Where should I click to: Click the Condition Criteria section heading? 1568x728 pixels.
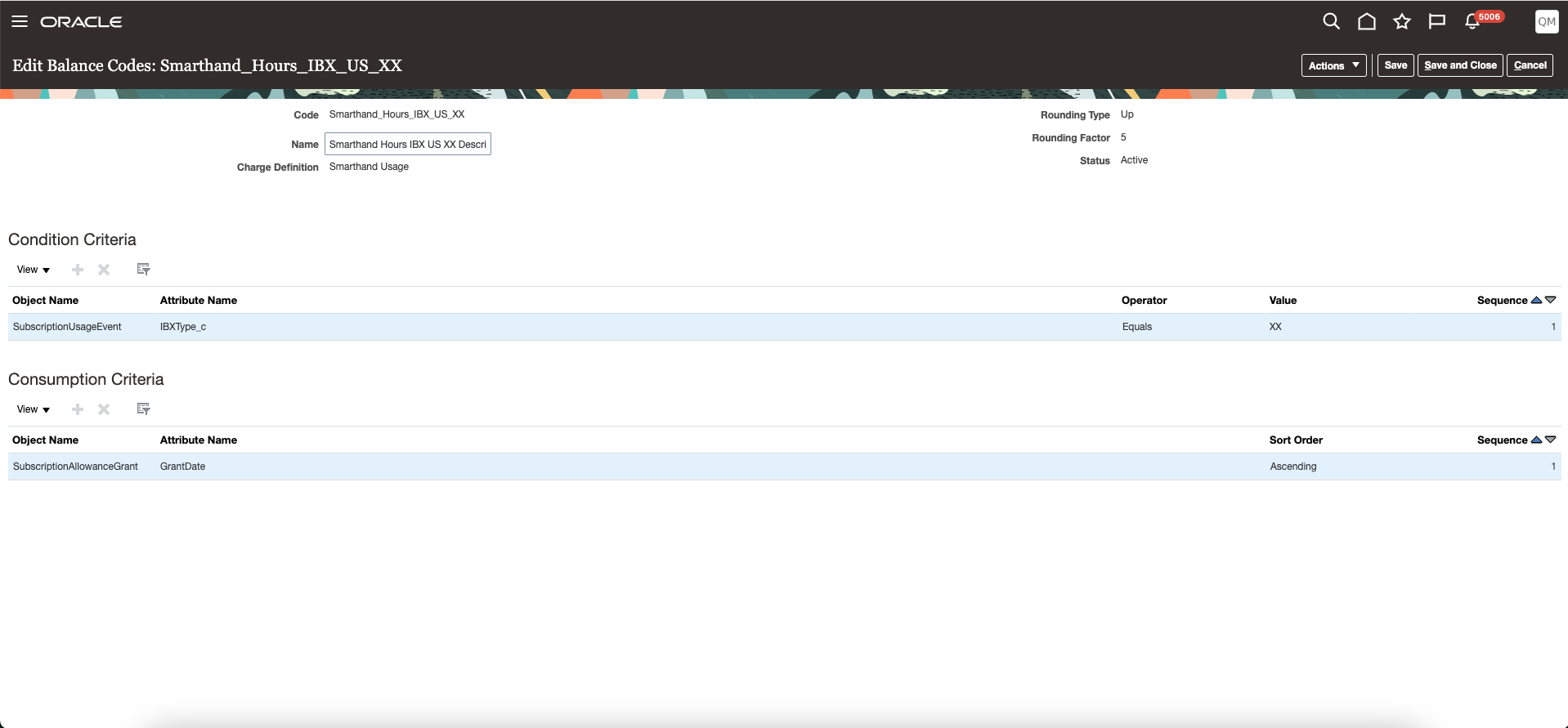click(72, 239)
